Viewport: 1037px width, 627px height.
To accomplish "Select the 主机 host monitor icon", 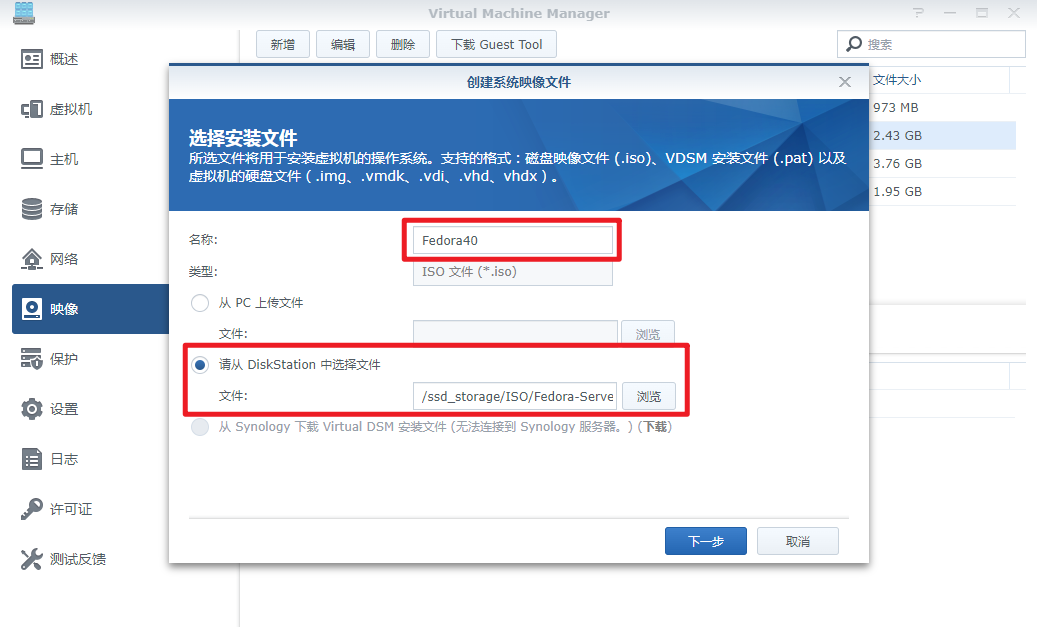I will coord(32,159).
